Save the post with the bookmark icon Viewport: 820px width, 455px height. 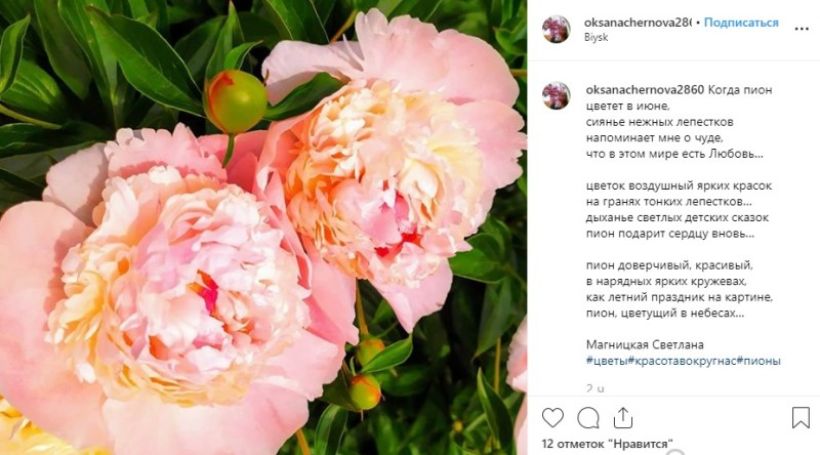(x=801, y=418)
